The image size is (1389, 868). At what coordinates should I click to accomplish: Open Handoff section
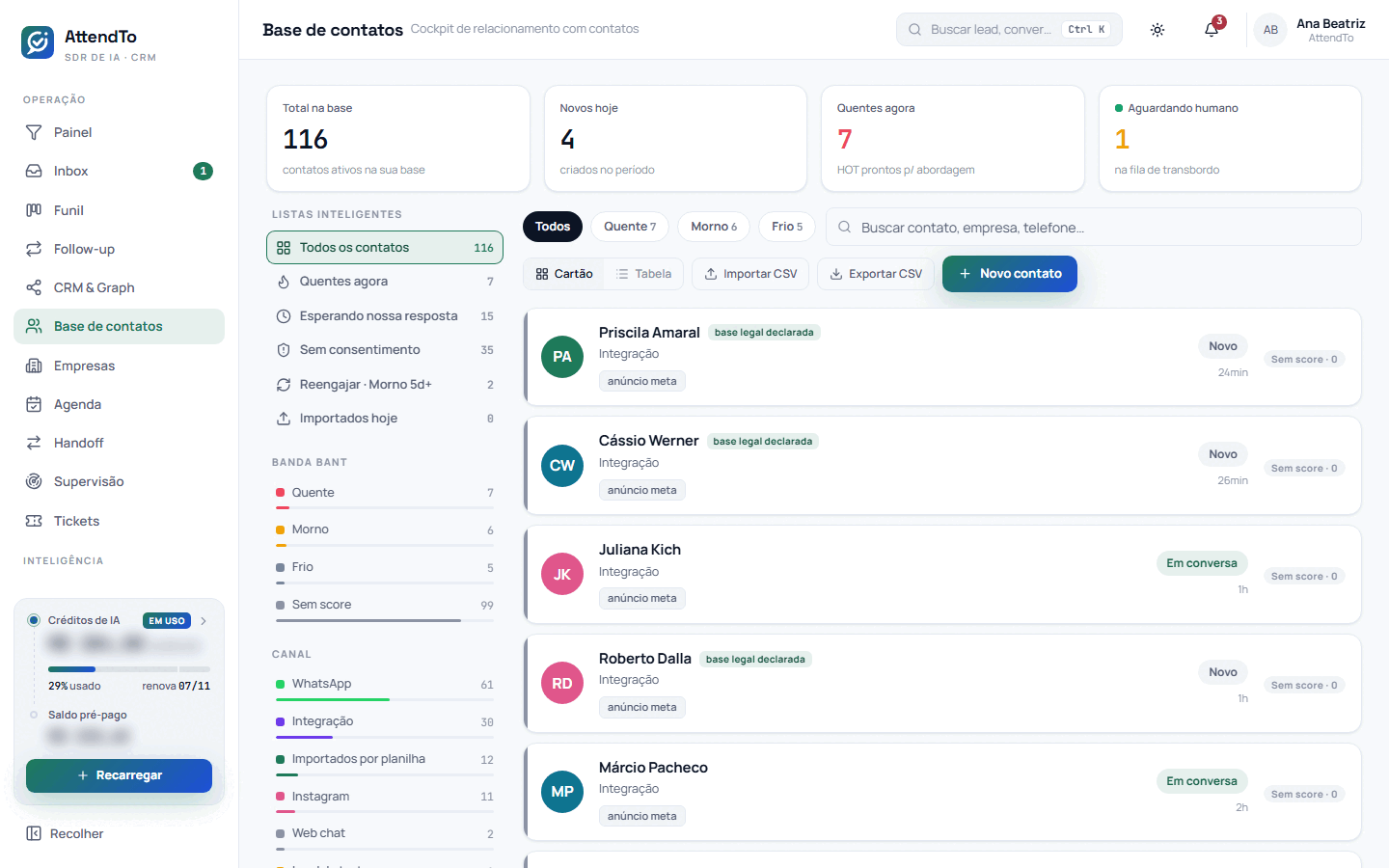(119, 443)
